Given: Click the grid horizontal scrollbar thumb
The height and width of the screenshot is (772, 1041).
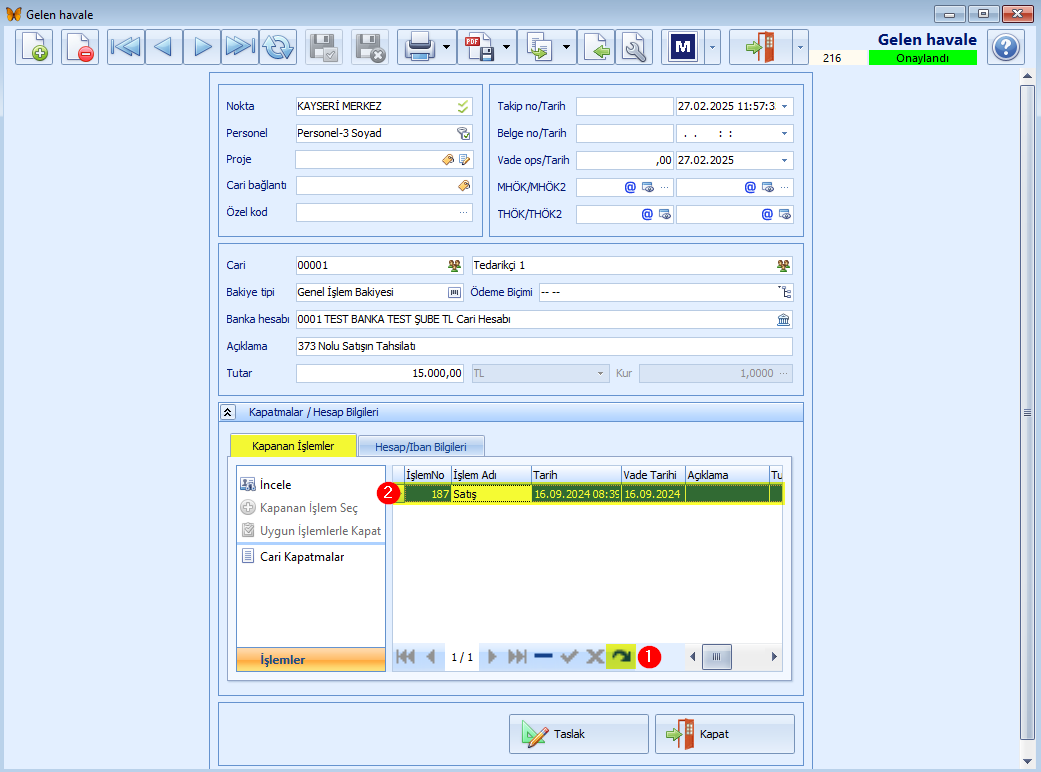Looking at the screenshot, I should tap(716, 657).
